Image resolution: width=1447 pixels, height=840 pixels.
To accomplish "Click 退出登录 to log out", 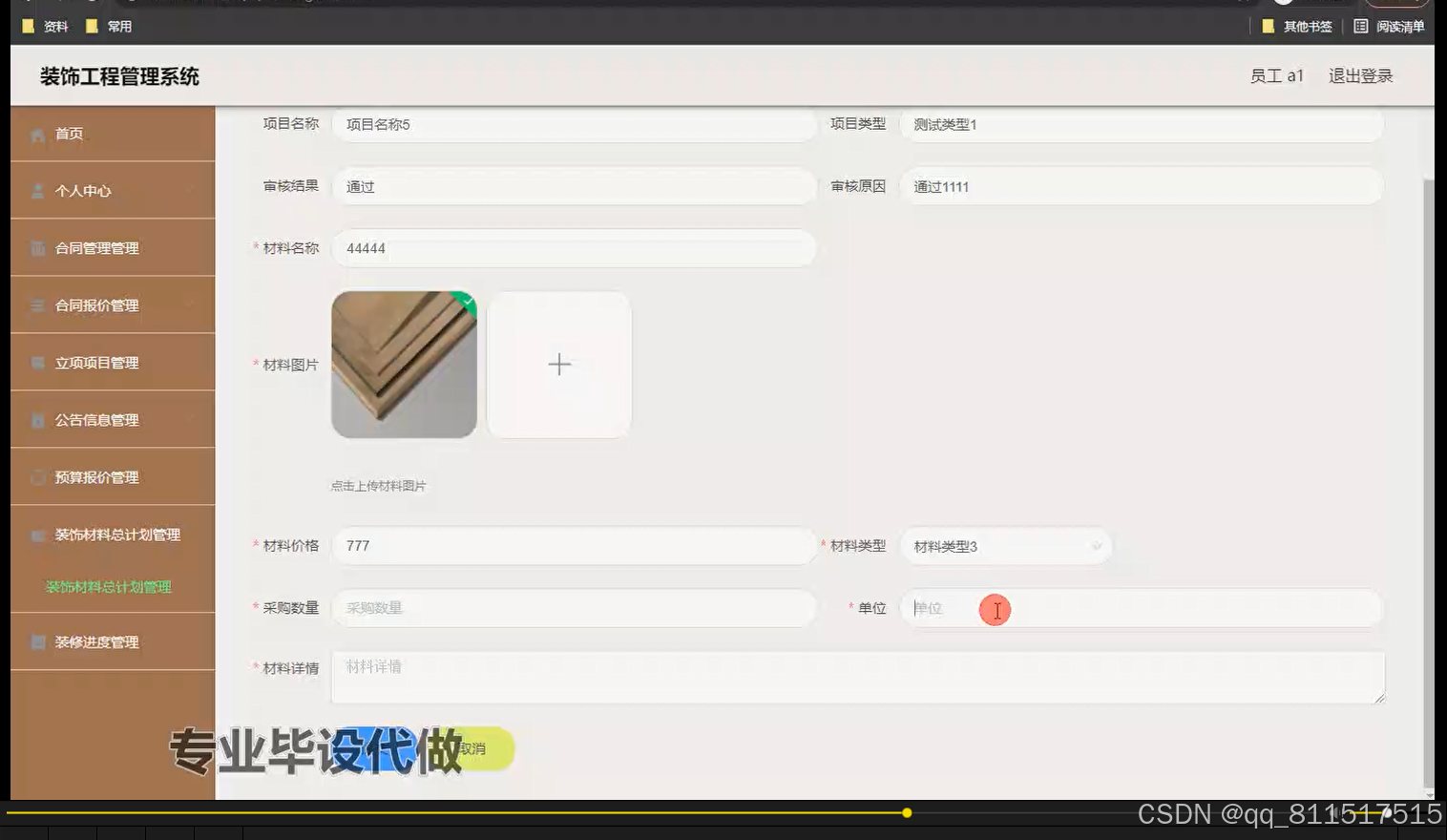I will tap(1359, 74).
